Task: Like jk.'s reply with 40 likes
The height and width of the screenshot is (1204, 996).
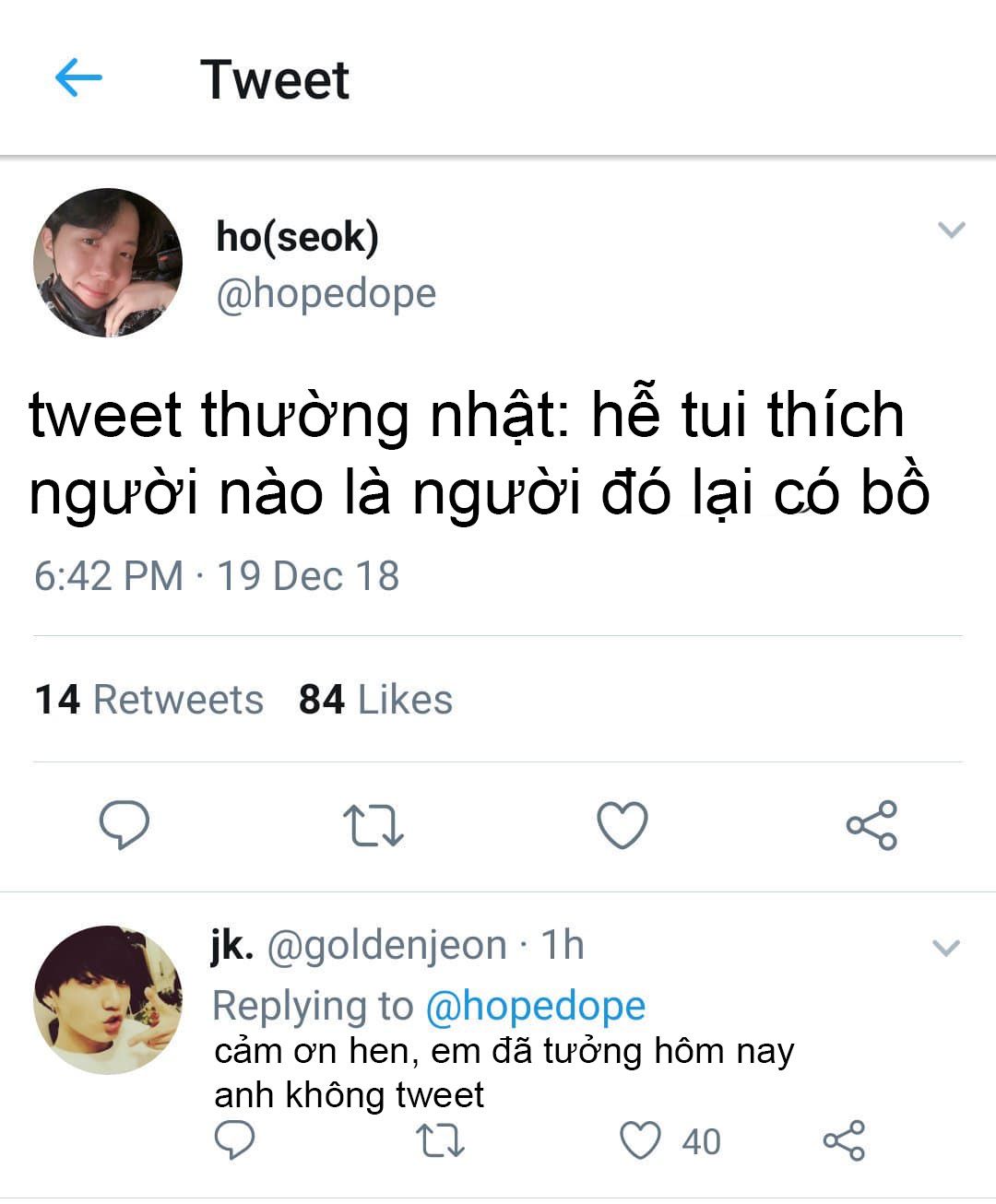Action: [x=641, y=1141]
